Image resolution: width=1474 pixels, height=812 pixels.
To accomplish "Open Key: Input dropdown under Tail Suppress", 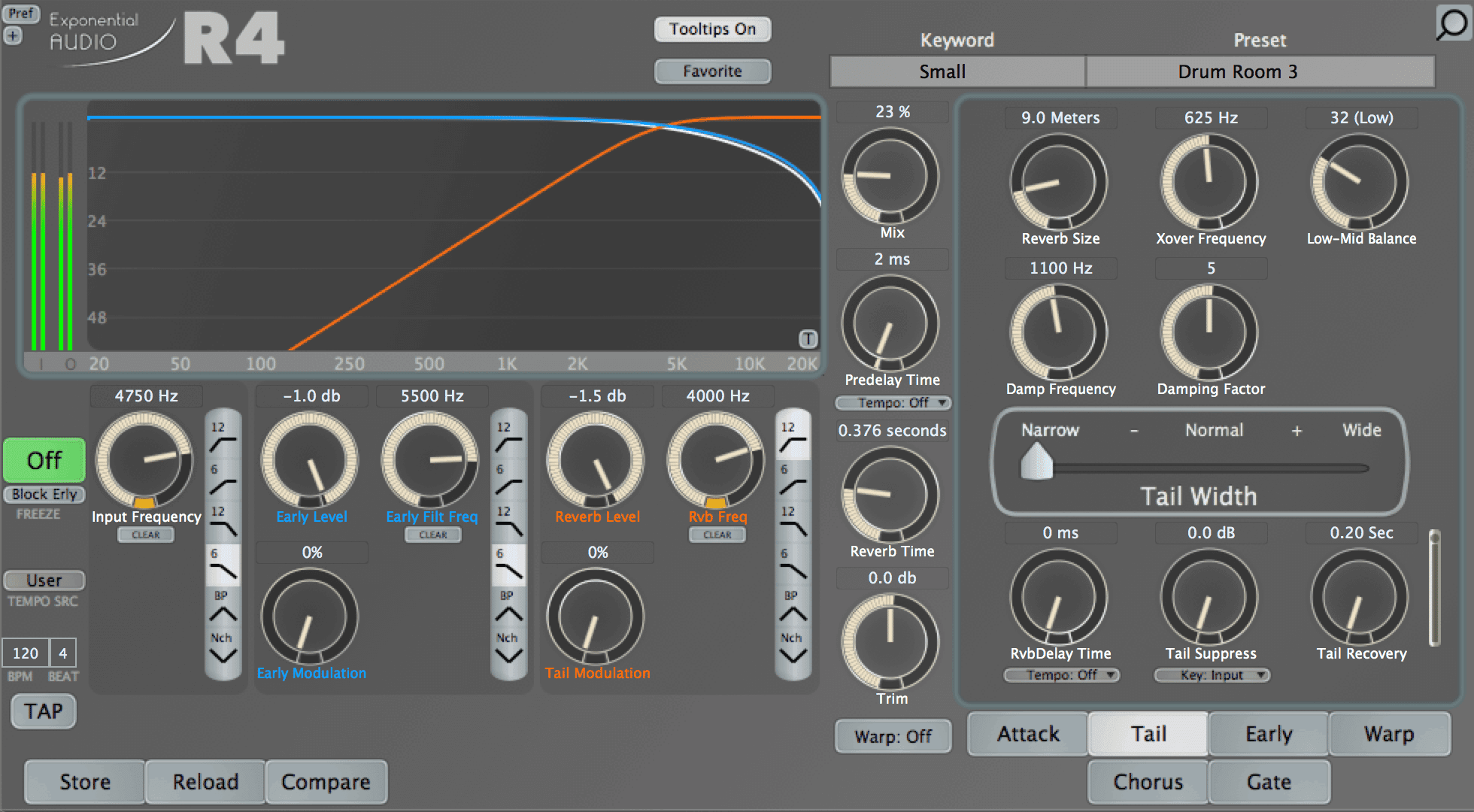I will coord(1212,675).
